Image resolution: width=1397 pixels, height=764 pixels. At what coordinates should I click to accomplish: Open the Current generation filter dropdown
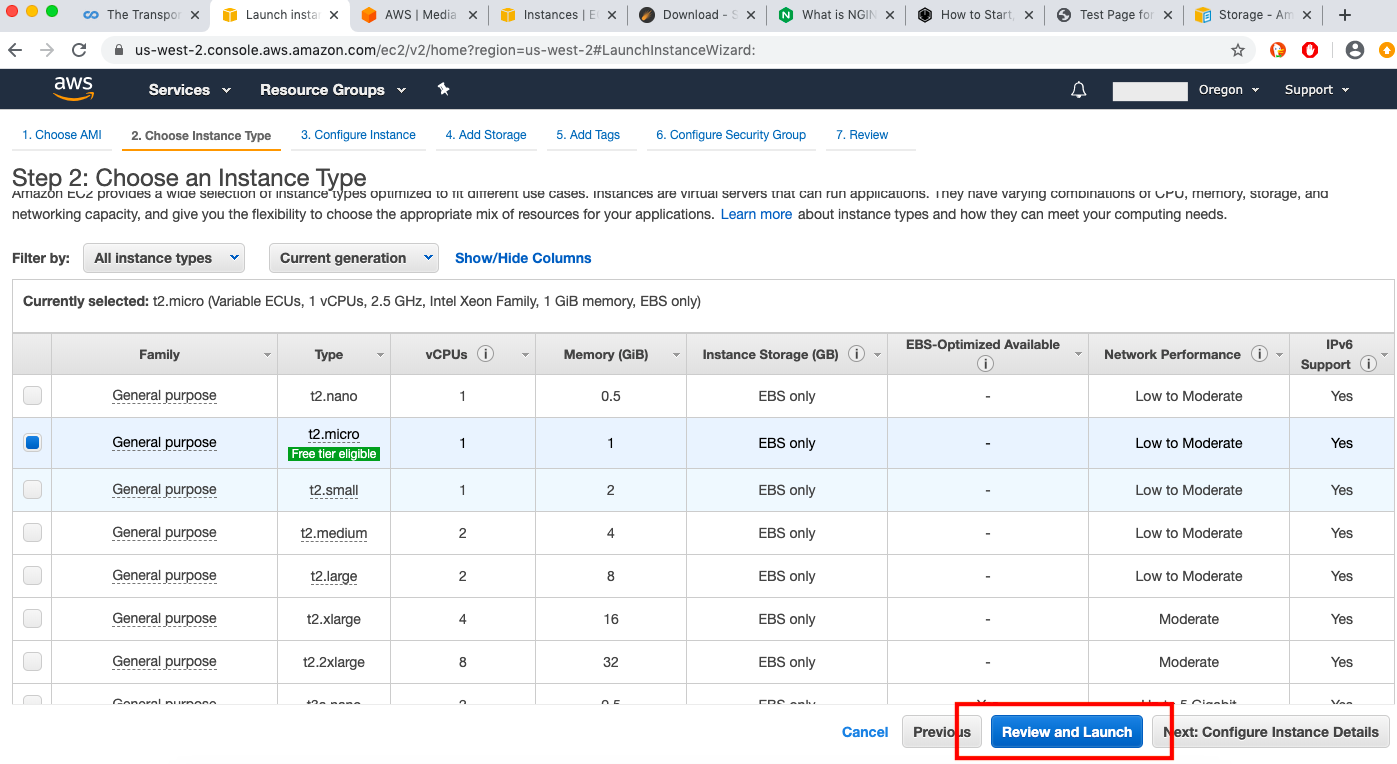click(354, 258)
